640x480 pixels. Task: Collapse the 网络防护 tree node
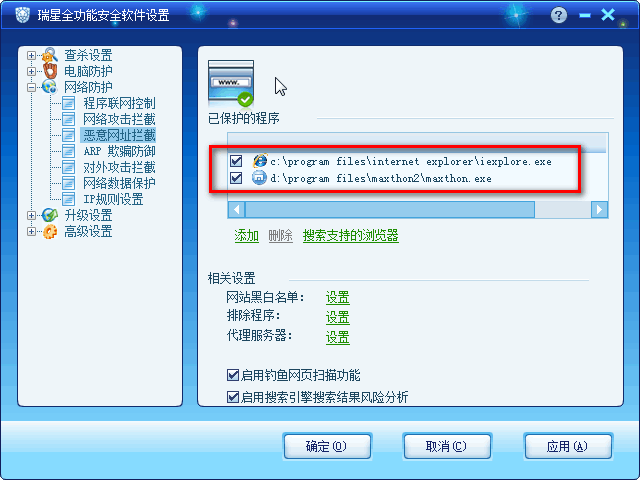coord(31,87)
